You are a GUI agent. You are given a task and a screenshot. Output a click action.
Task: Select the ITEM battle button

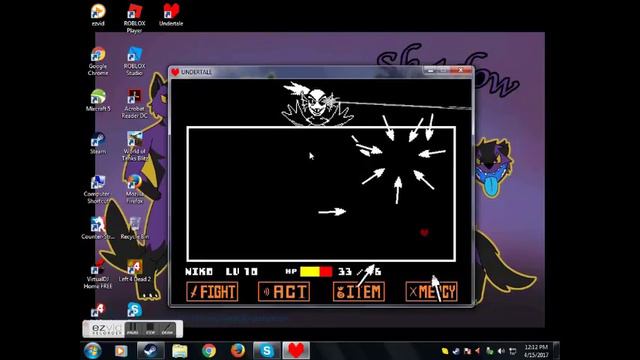[359, 292]
